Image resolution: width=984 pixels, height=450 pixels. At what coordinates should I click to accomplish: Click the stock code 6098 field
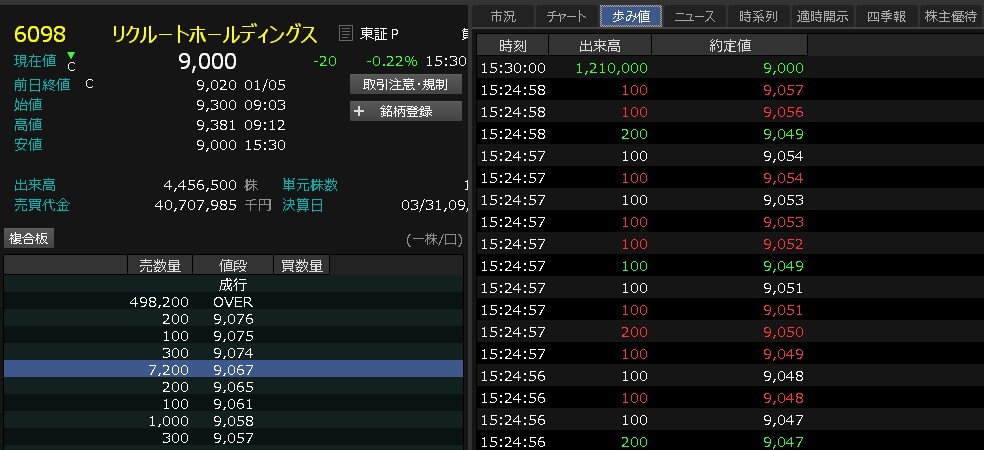35,35
